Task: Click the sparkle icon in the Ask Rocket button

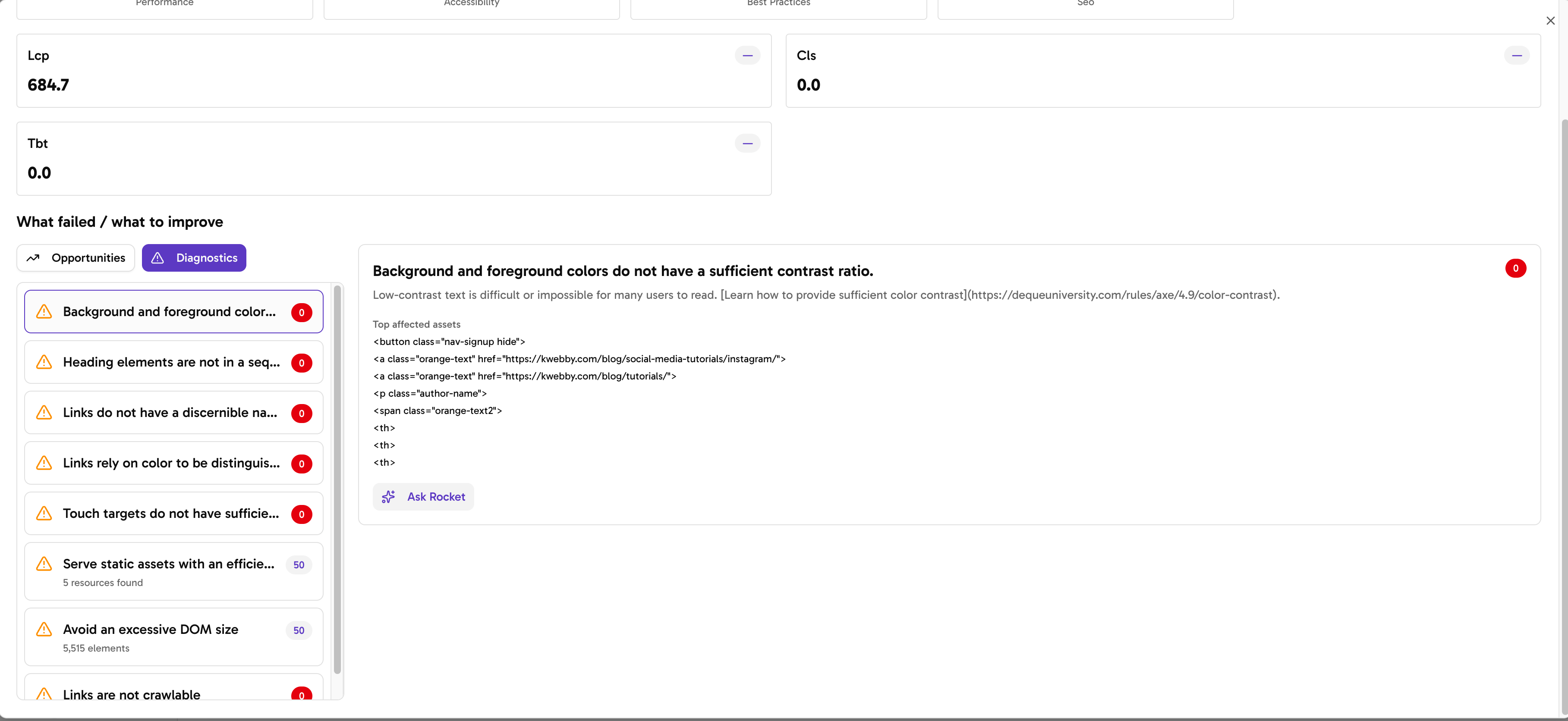Action: 389,496
